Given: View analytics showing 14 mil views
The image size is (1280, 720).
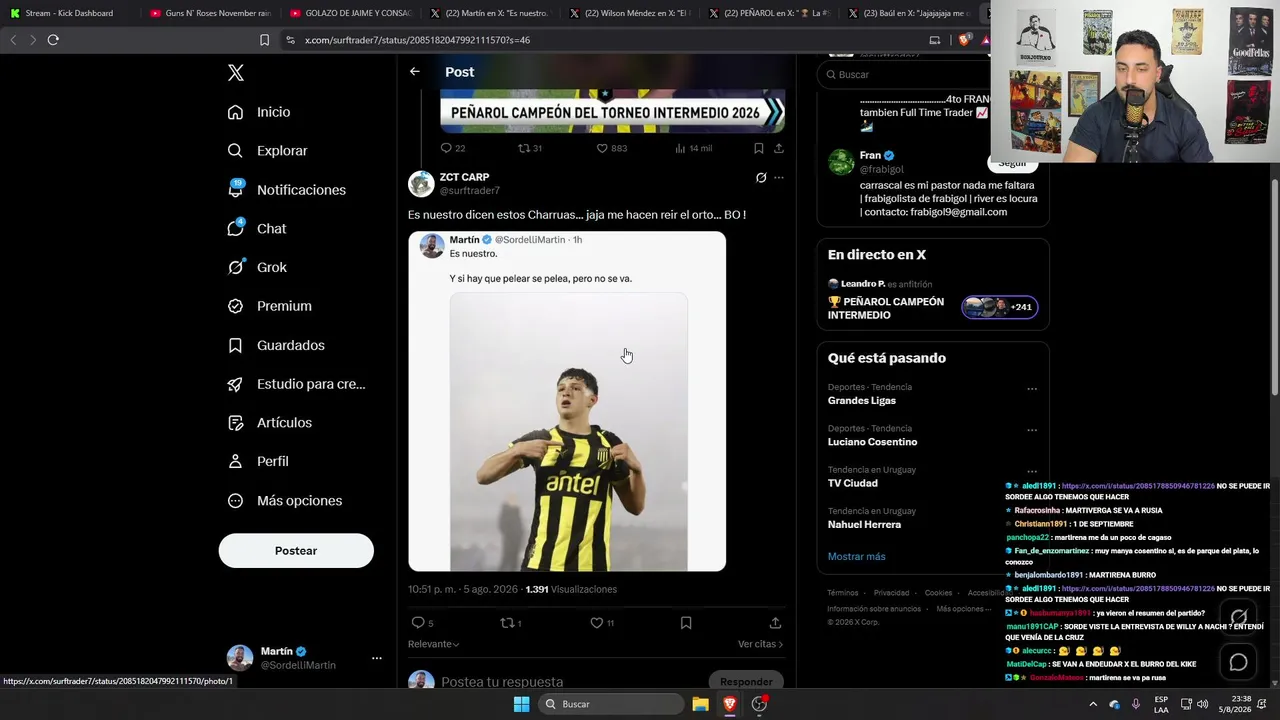Looking at the screenshot, I should (x=693, y=148).
